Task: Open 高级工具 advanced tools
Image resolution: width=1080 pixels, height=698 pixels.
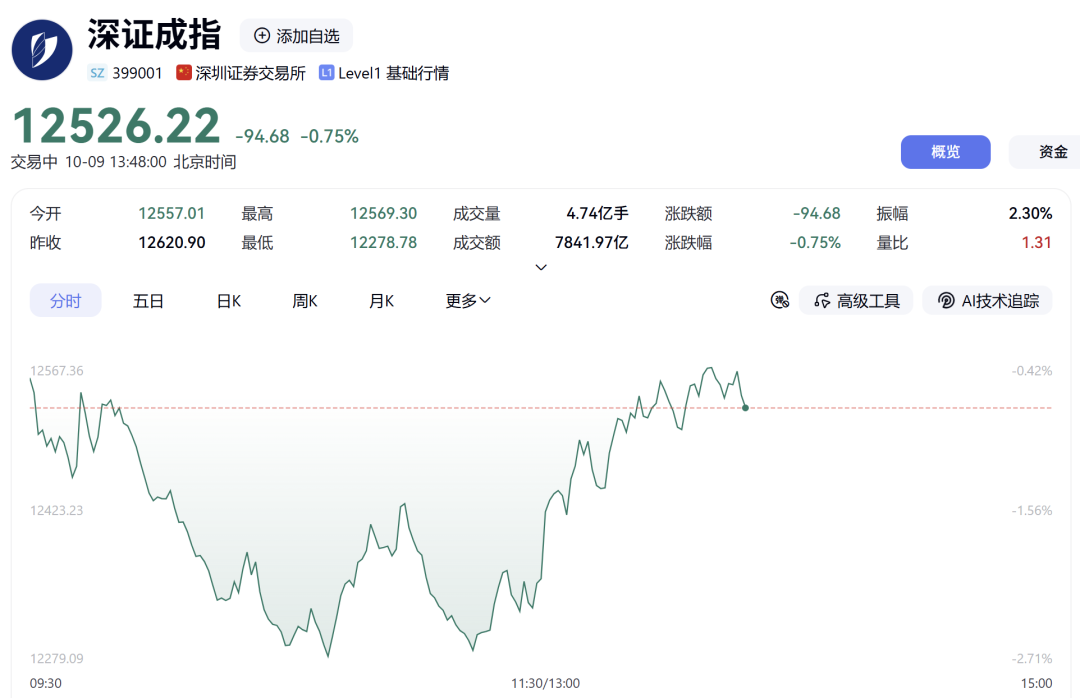Action: pyautogui.click(x=856, y=300)
